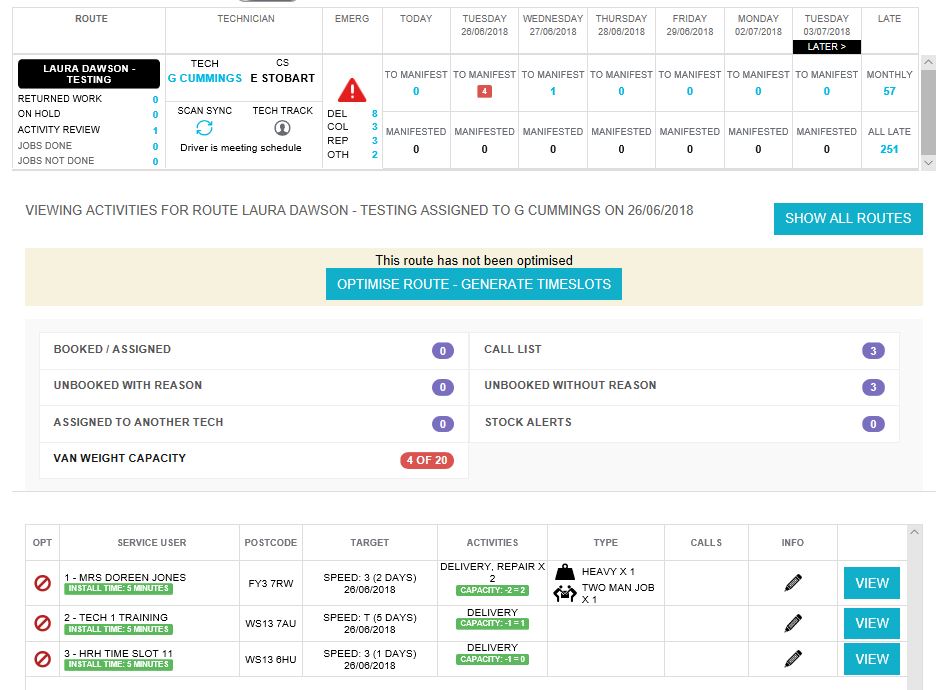Click the Later > button under Tuesday 03/07/2018
943x690 pixels.
tap(826, 46)
